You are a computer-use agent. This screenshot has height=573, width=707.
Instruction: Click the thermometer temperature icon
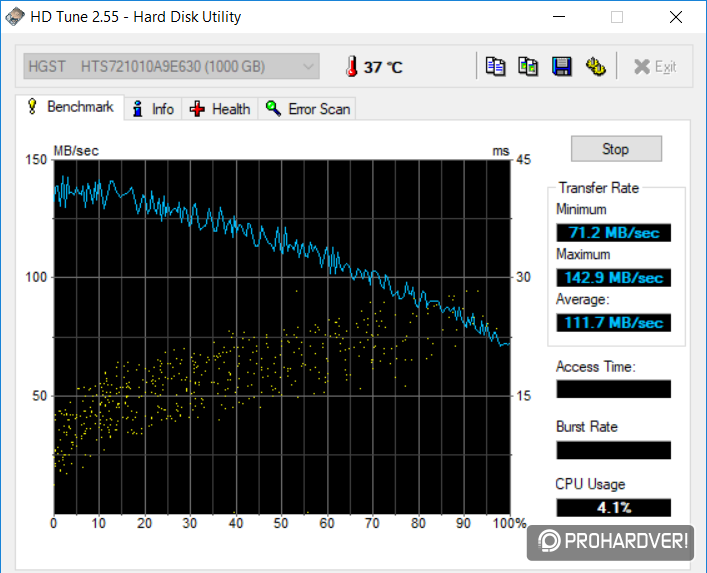(352, 66)
